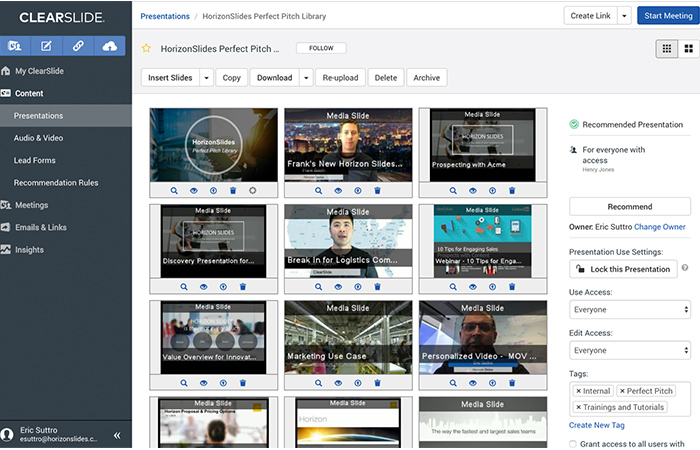This screenshot has height=450, width=700.
Task: Zoom the Marketing Use Case slide
Action: [318, 383]
